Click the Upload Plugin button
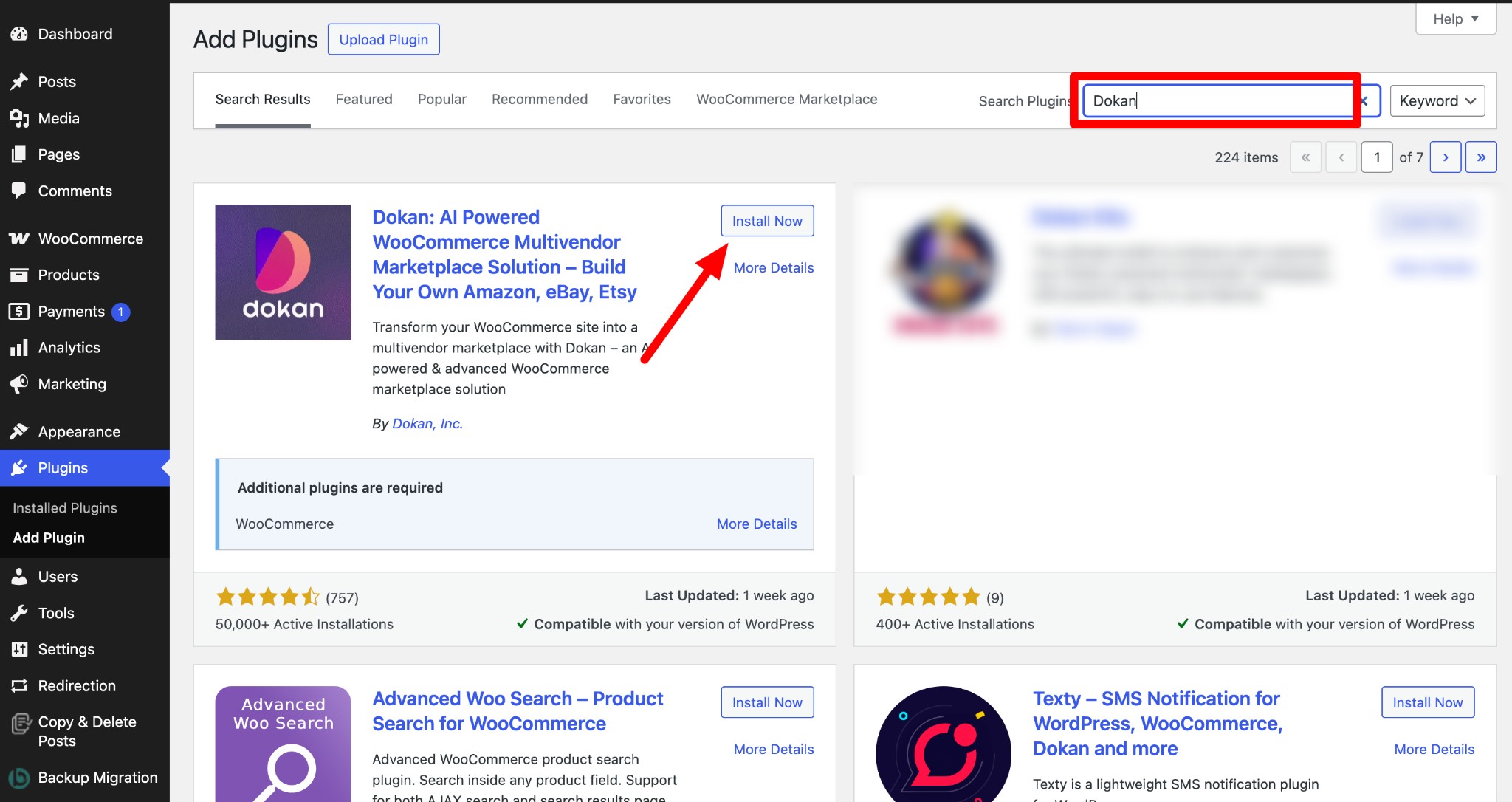Image resolution: width=1512 pixels, height=802 pixels. click(x=383, y=38)
